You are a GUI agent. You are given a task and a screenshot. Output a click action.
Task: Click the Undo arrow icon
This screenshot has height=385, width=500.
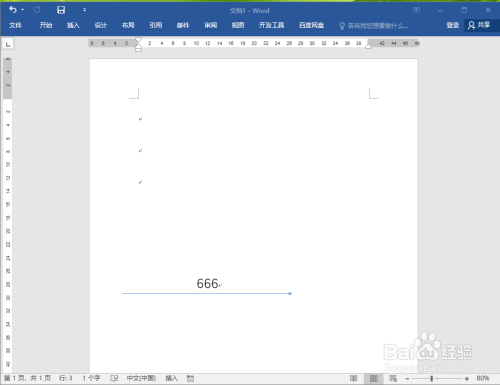13,10
